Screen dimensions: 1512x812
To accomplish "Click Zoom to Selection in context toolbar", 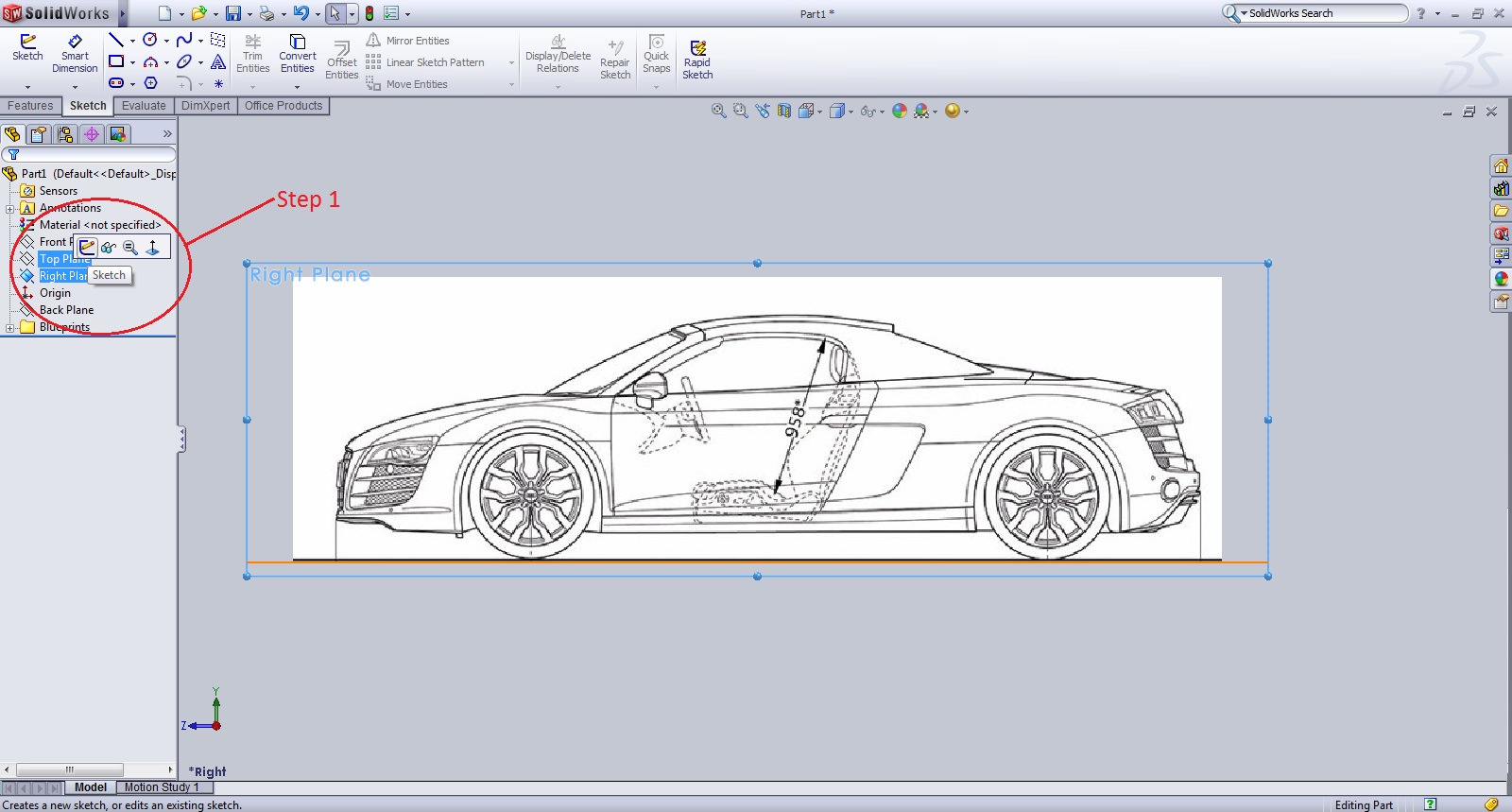I will tap(130, 248).
